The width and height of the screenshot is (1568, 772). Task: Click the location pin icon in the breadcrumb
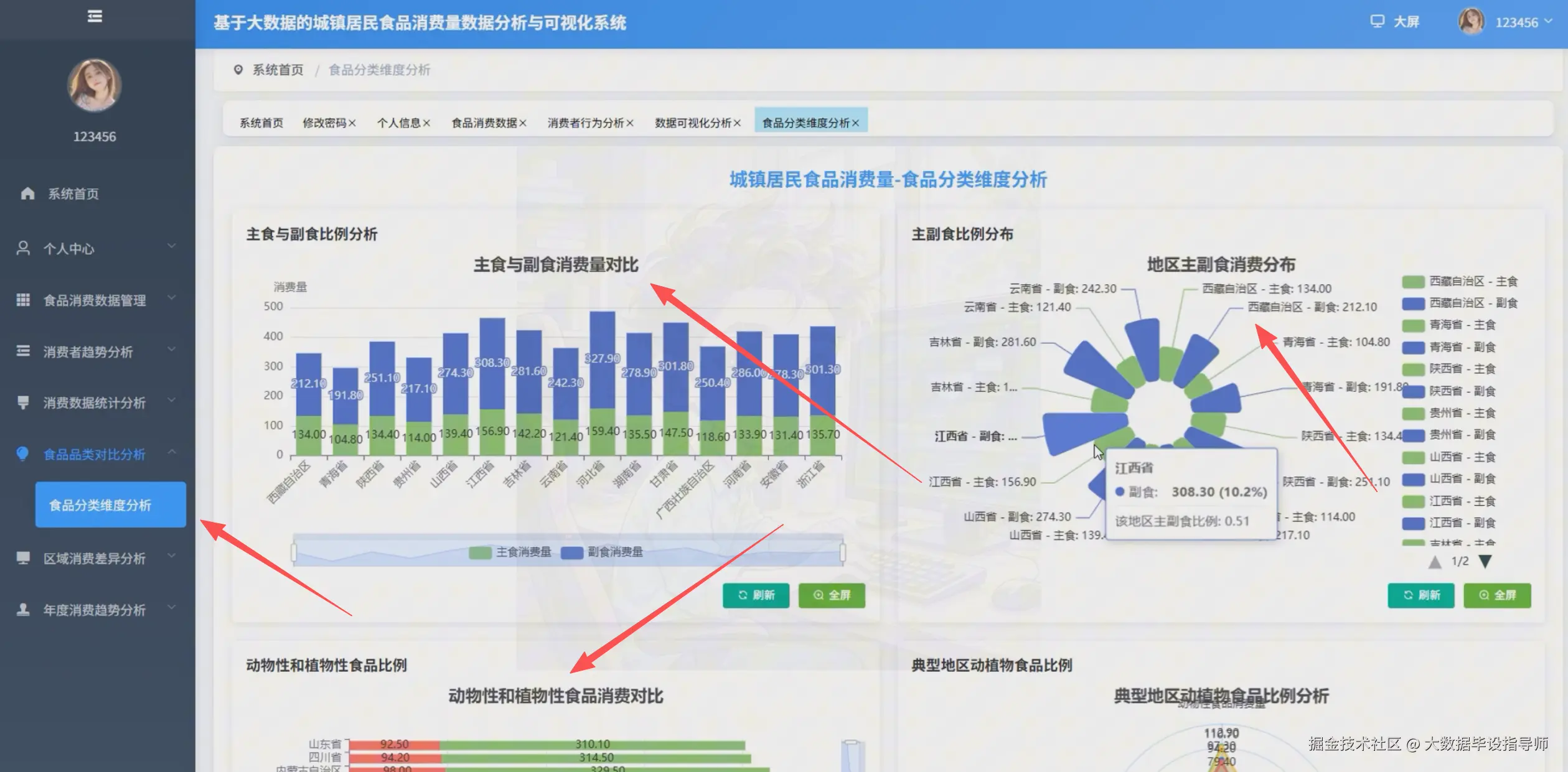(x=240, y=70)
